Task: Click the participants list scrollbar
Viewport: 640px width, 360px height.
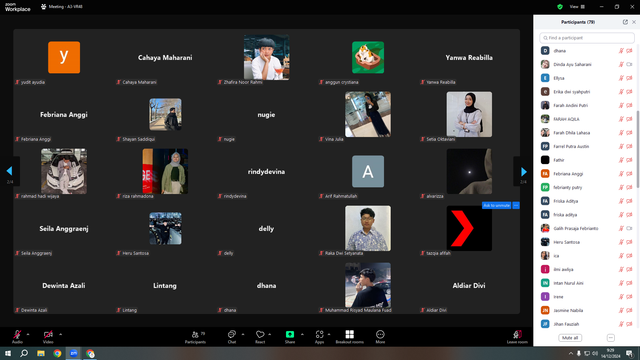Action: pyautogui.click(x=638, y=149)
